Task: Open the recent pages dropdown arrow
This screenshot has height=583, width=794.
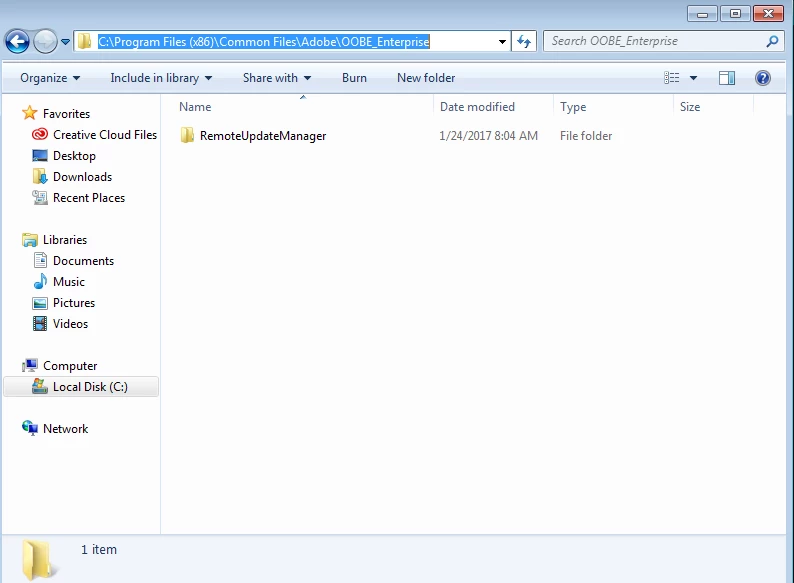Action: [65, 42]
